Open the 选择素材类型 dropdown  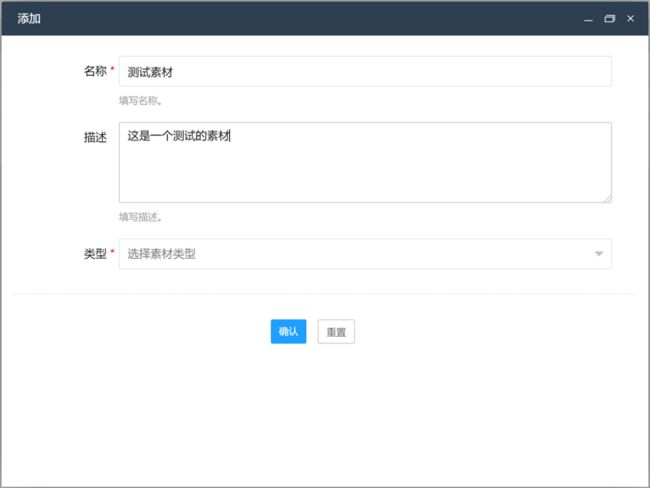click(x=365, y=254)
